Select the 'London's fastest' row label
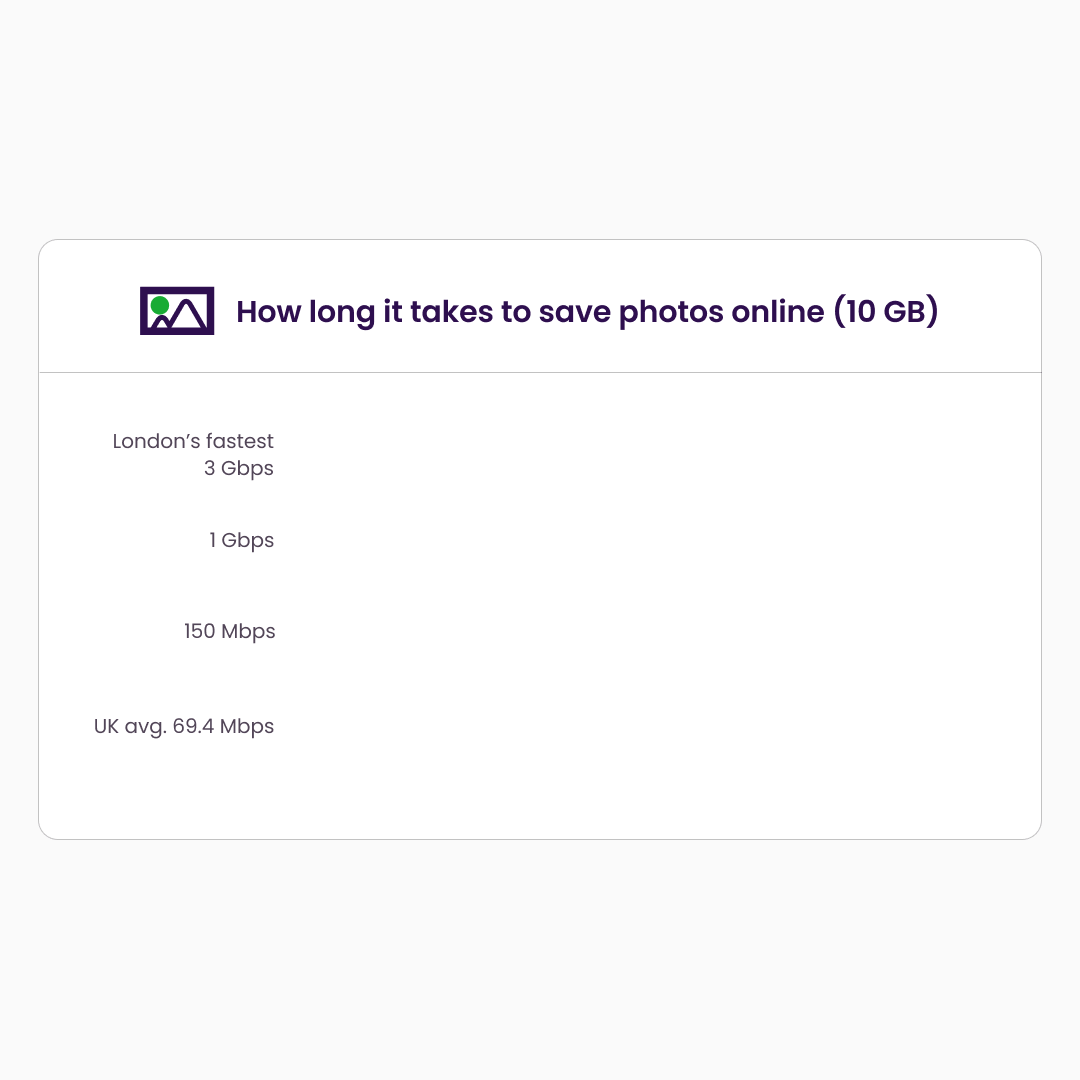This screenshot has height=1080, width=1080. click(x=193, y=441)
